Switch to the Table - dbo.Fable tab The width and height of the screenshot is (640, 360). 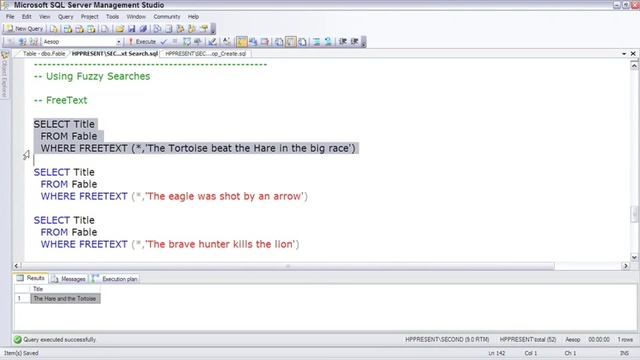(x=43, y=54)
